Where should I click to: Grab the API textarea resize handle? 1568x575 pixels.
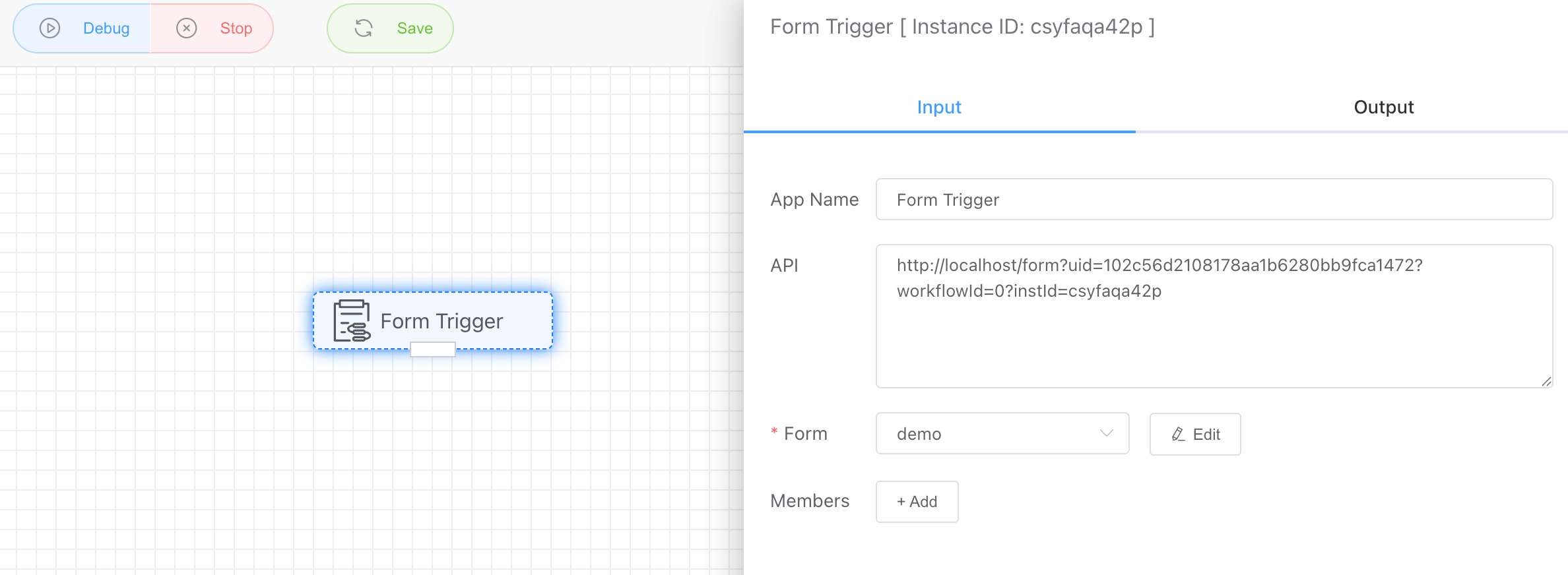pyautogui.click(x=1546, y=381)
